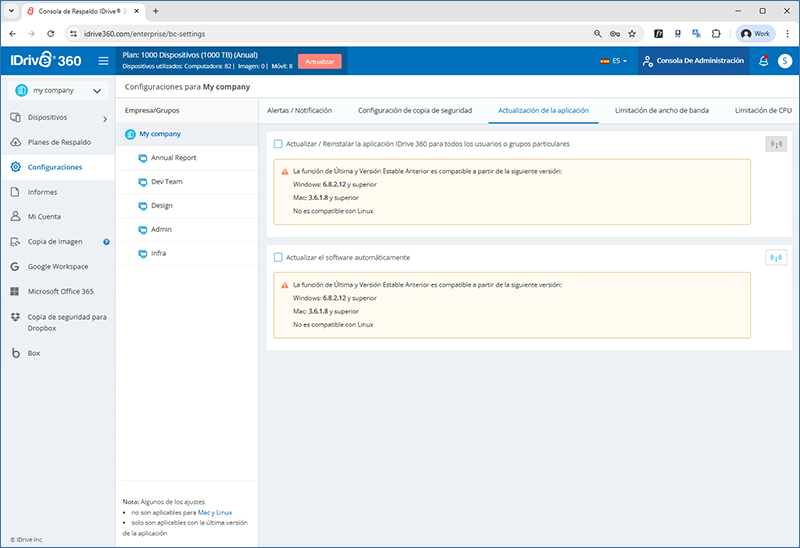Image resolution: width=800 pixels, height=548 pixels.
Task: Open the Consola De Administración button
Action: point(693,61)
